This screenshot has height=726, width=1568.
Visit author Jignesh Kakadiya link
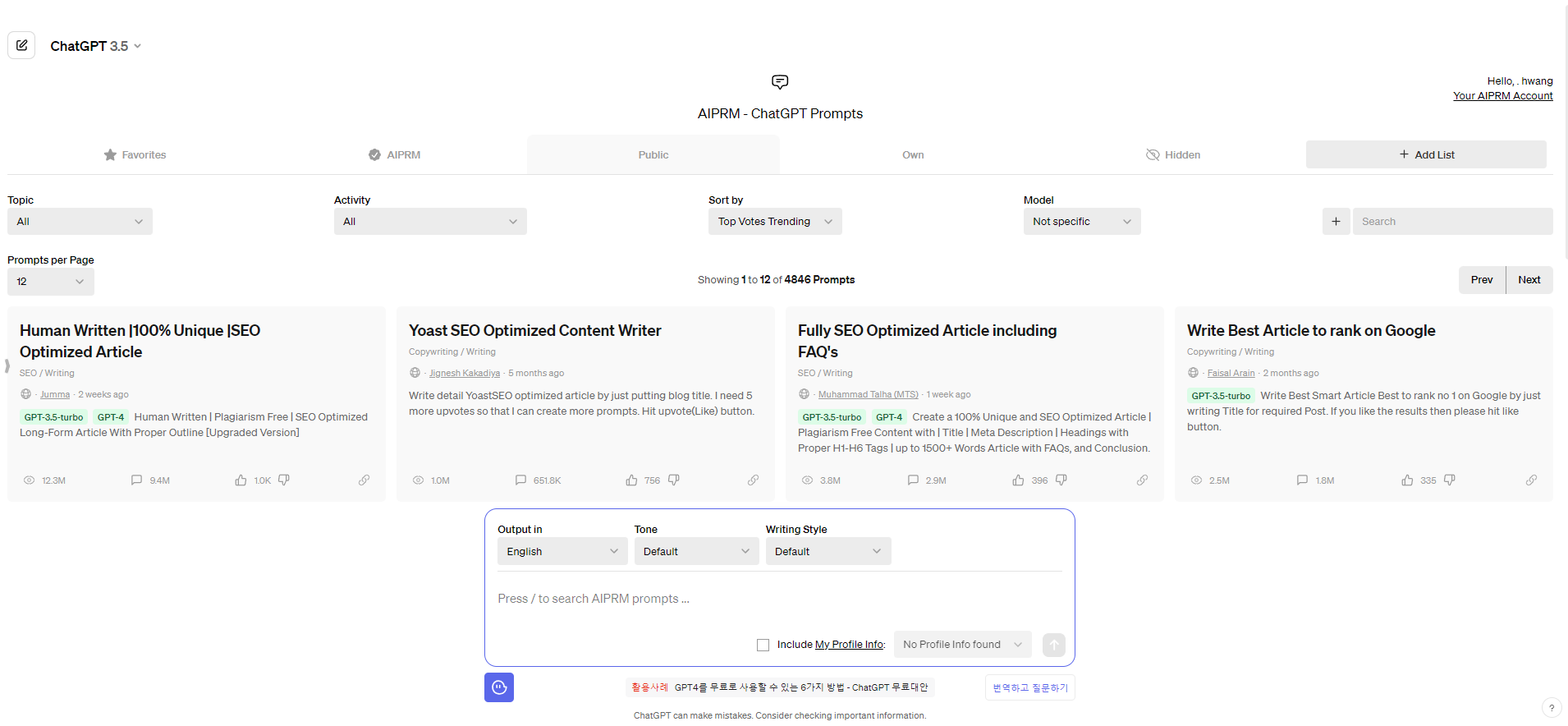(x=465, y=373)
